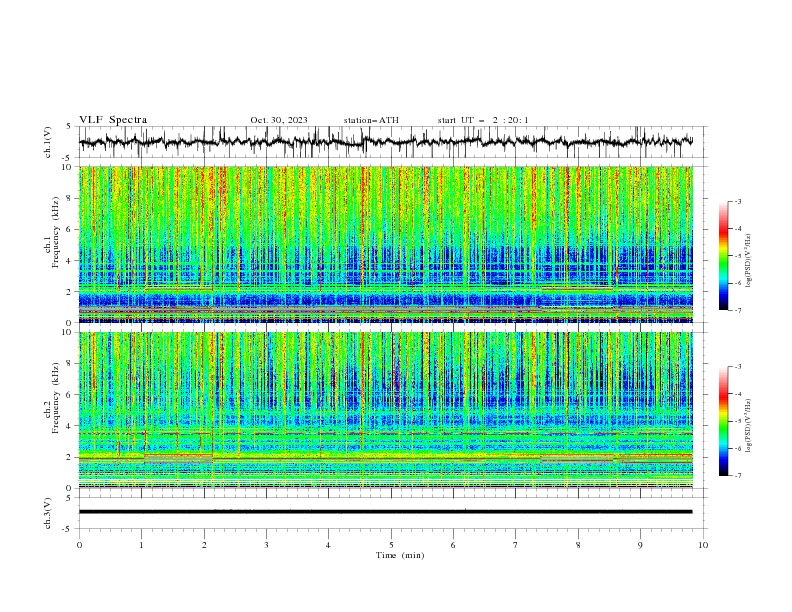This screenshot has height=612, width=792.
Task: Click the time axis tick label '3'
Action: 266,545
